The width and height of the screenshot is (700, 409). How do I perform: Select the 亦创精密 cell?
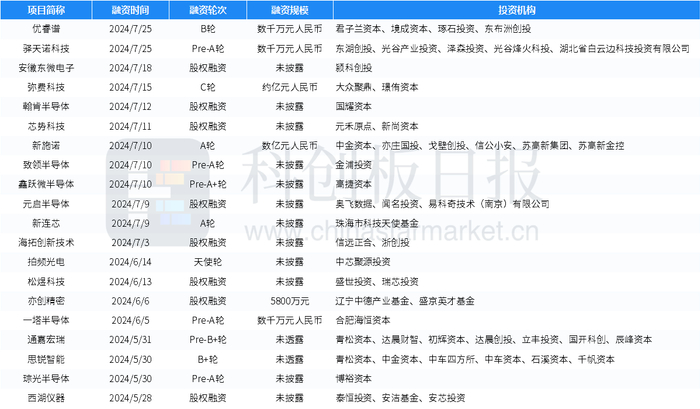46,301
